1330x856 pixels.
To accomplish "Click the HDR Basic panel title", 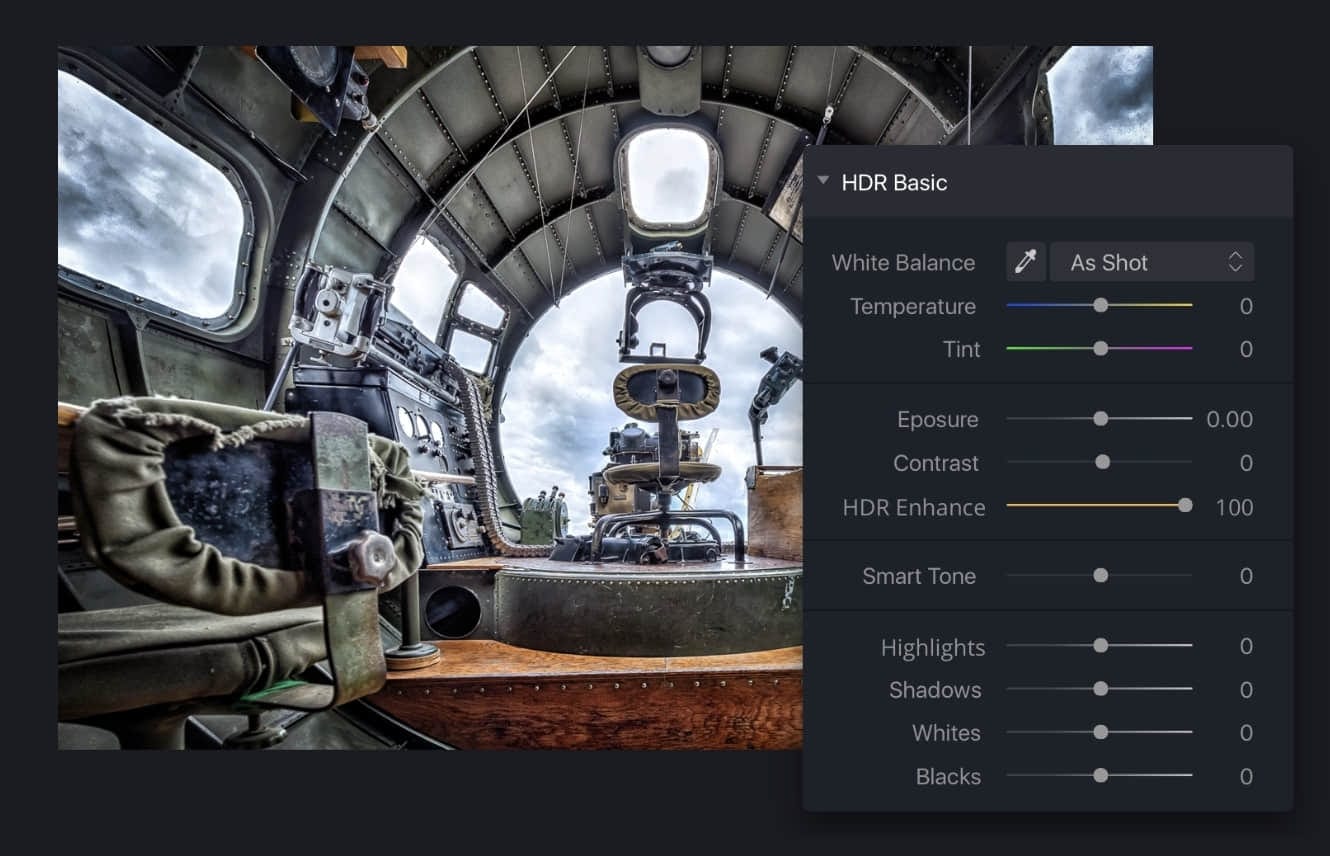I will coord(894,182).
